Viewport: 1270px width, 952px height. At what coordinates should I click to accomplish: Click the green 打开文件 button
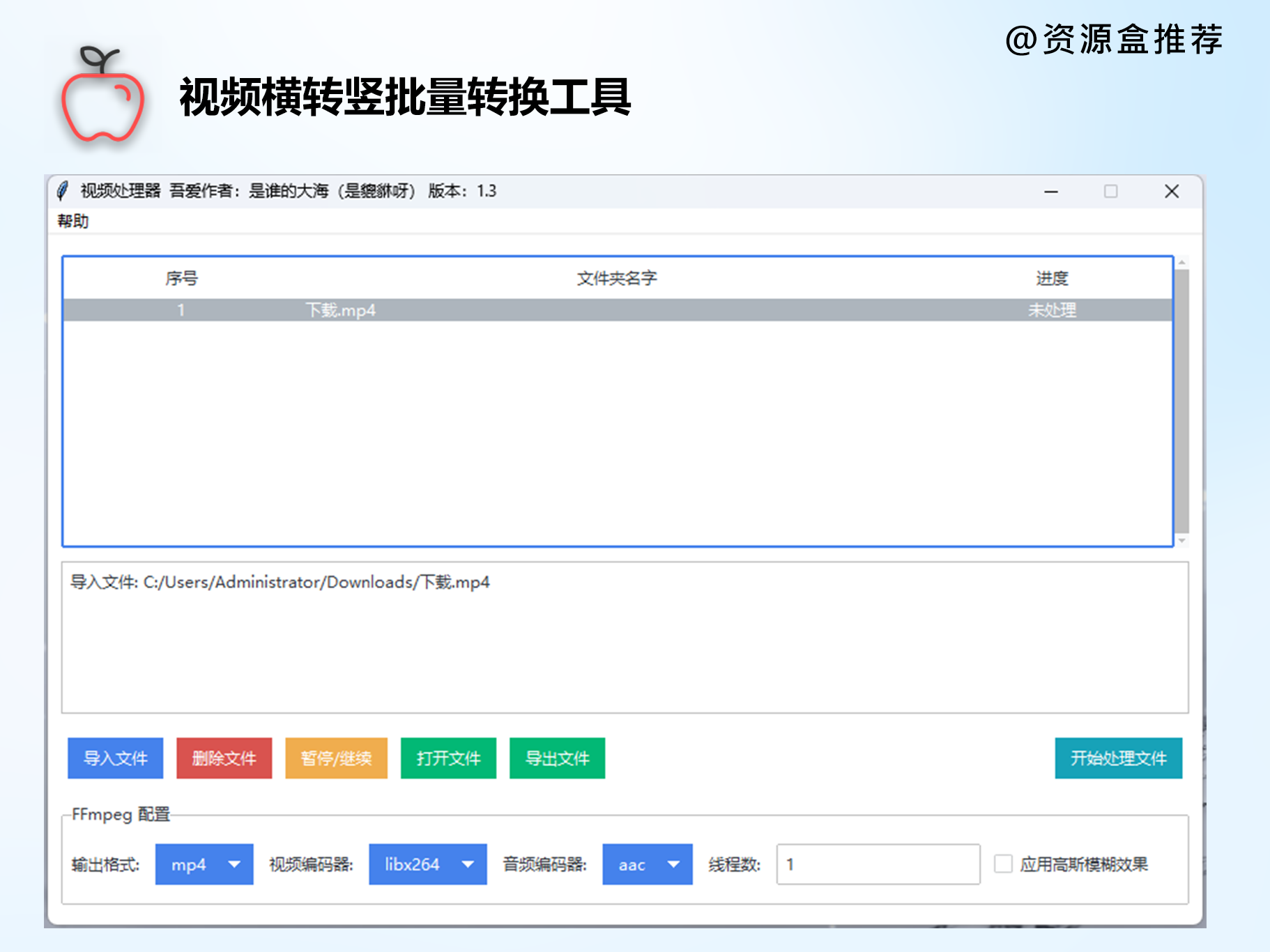448,758
